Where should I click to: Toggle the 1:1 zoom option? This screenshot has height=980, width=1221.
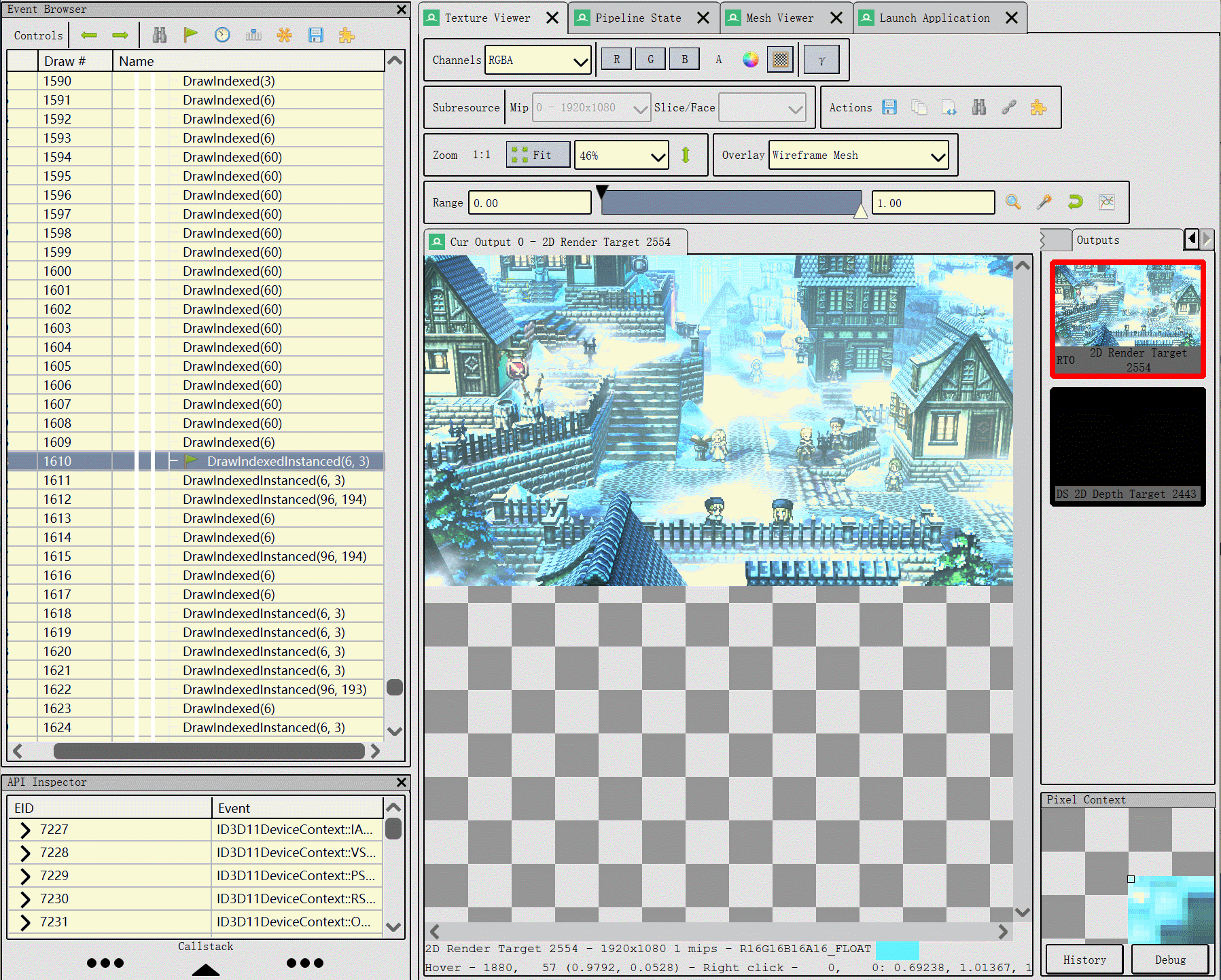click(482, 155)
